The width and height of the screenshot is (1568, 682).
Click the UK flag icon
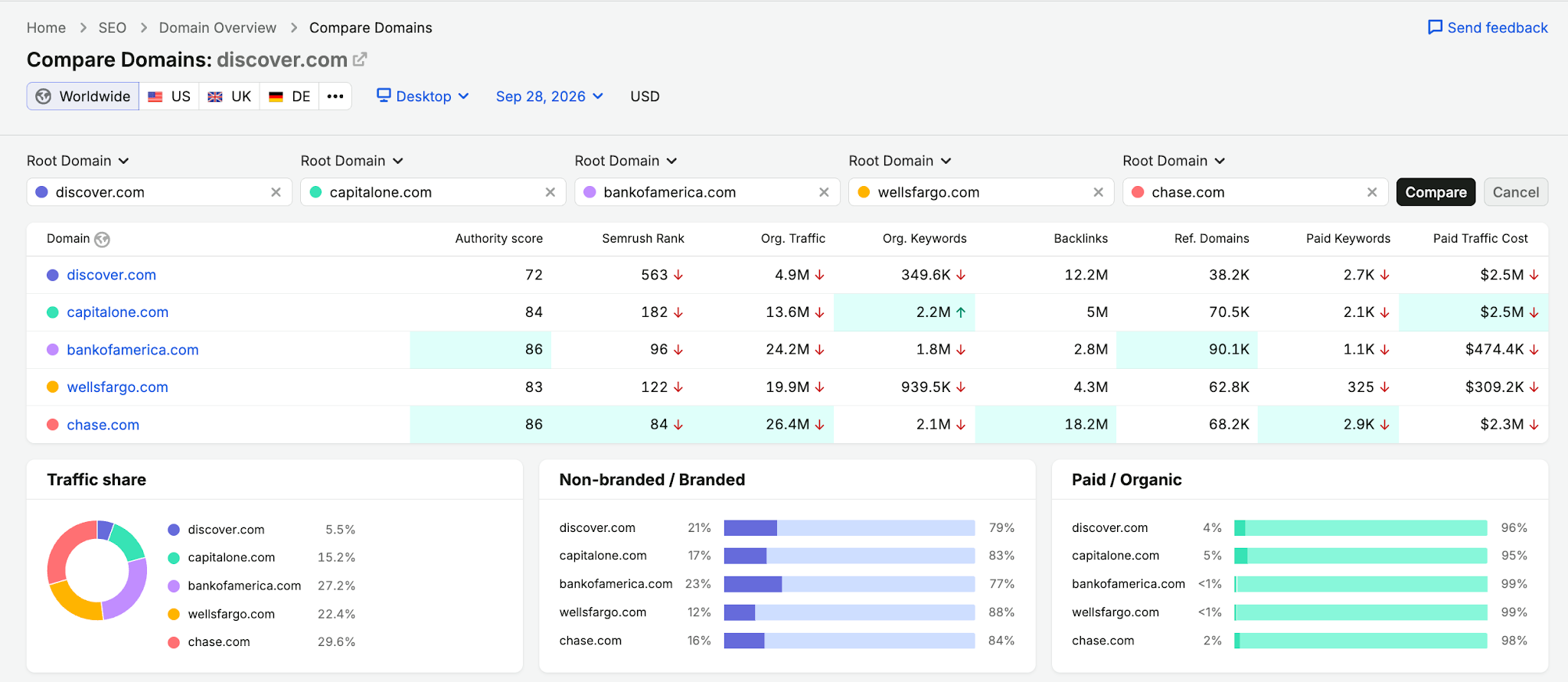pos(215,96)
